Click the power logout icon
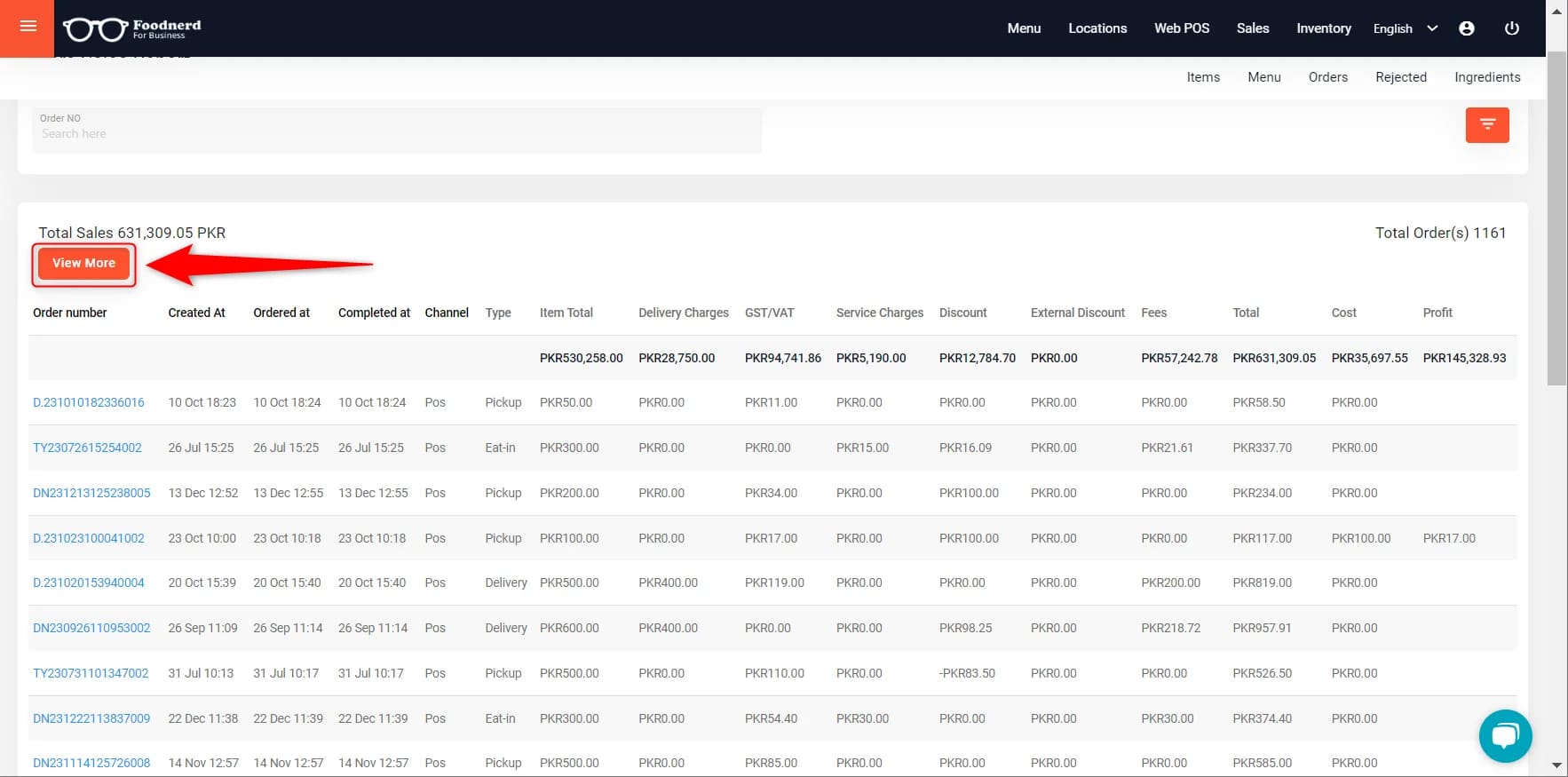 pos(1512,28)
